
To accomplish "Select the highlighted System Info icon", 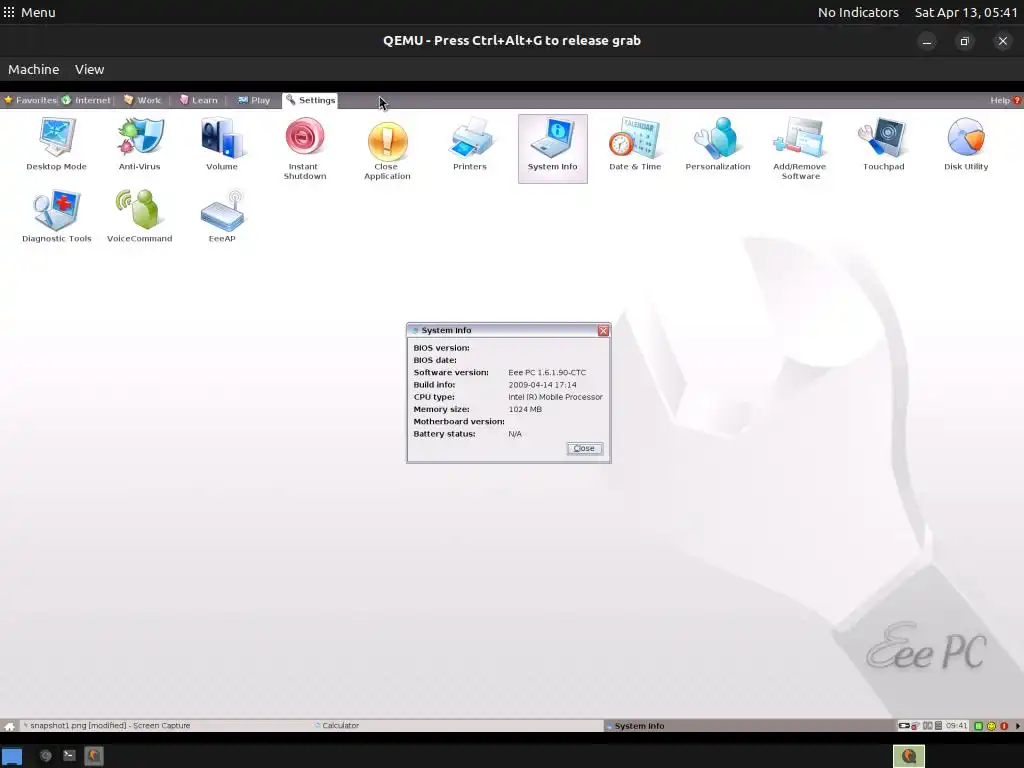I will point(552,149).
